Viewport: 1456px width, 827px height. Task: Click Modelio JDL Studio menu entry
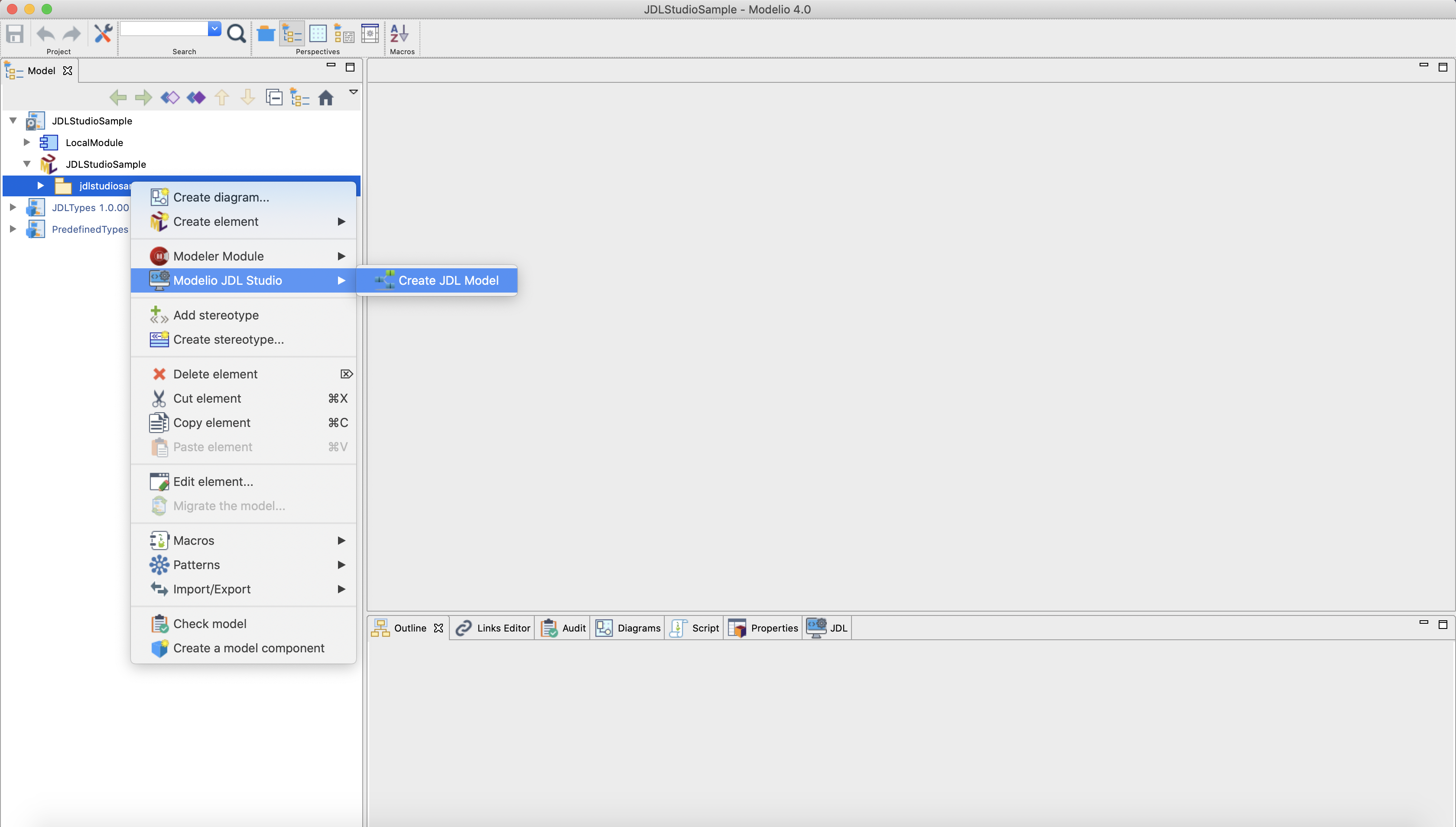pos(244,280)
